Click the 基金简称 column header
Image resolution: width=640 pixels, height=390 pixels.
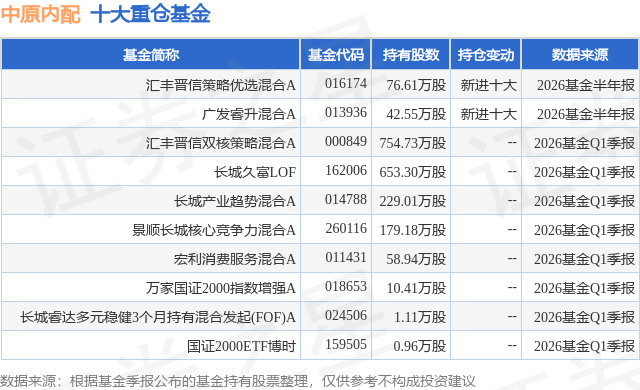[x=151, y=55]
